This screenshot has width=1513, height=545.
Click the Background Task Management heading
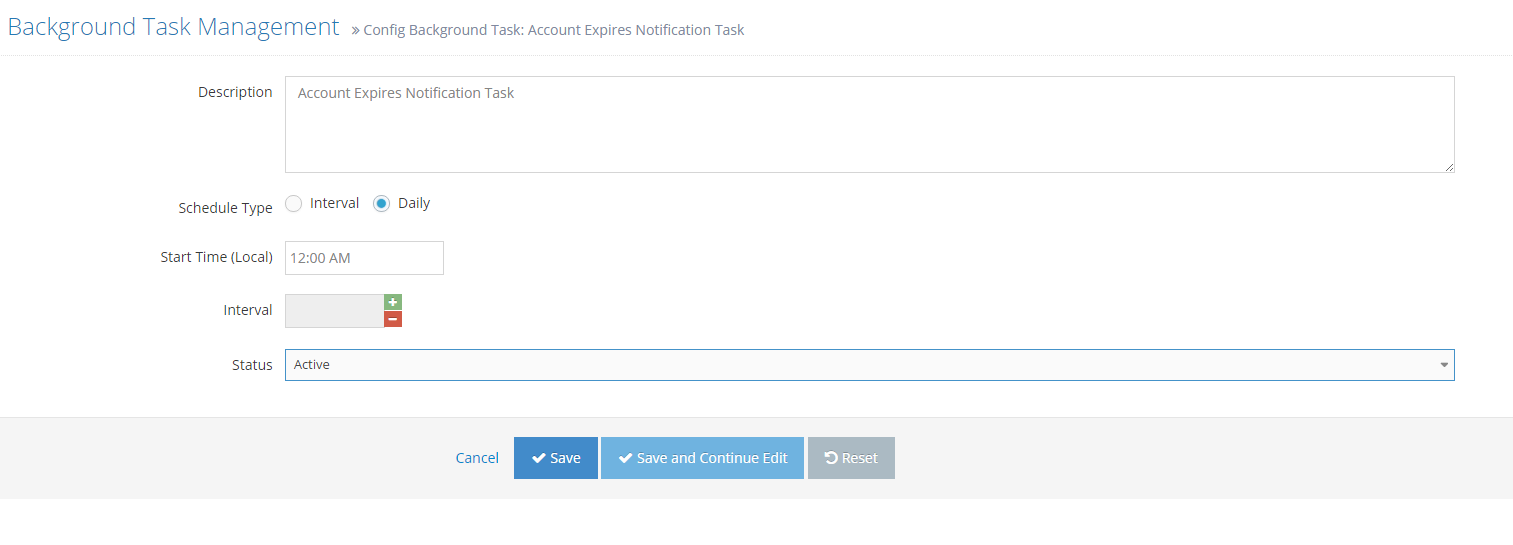pos(173,27)
